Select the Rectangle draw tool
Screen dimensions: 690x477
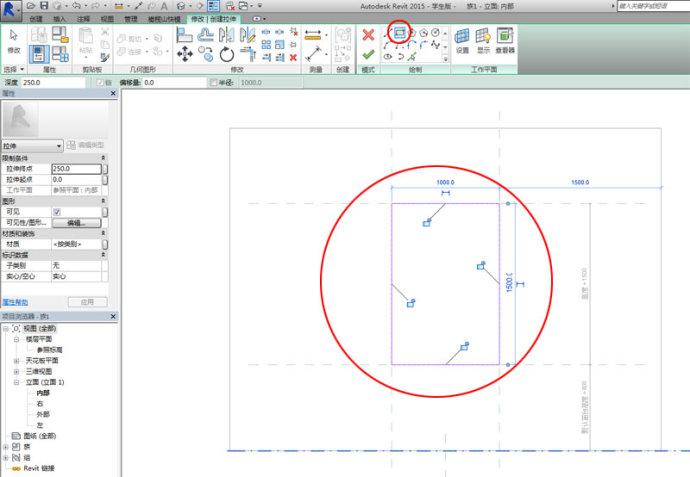pyautogui.click(x=399, y=33)
